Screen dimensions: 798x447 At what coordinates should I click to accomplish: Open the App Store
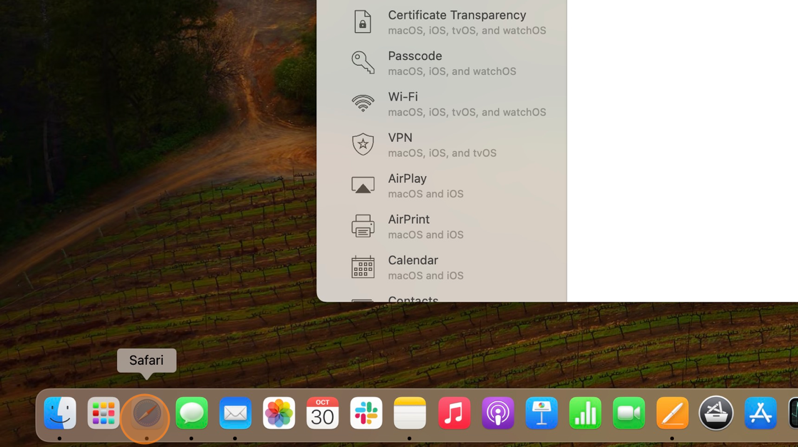pyautogui.click(x=760, y=413)
